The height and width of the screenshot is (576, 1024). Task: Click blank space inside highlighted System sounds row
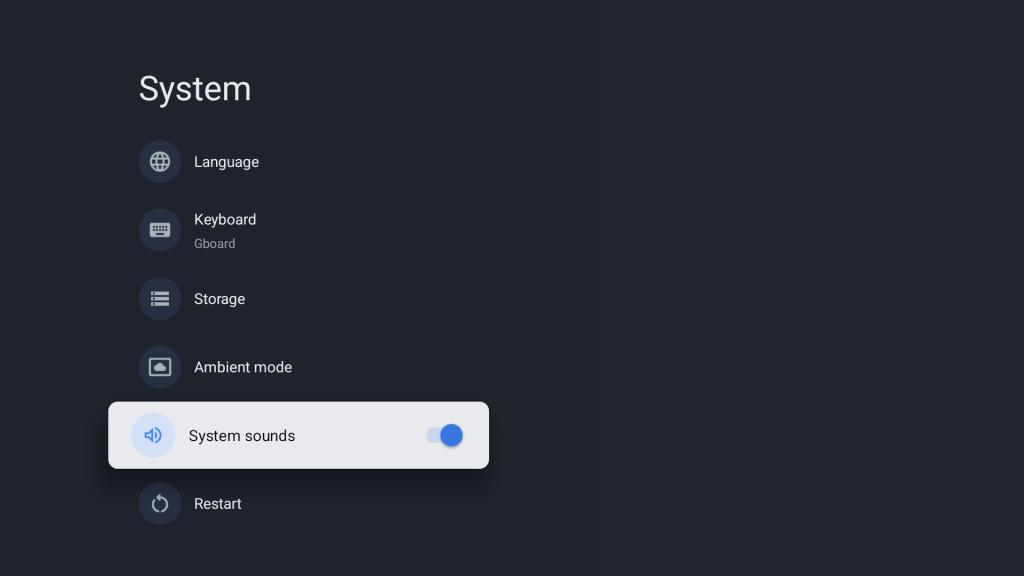click(360, 436)
